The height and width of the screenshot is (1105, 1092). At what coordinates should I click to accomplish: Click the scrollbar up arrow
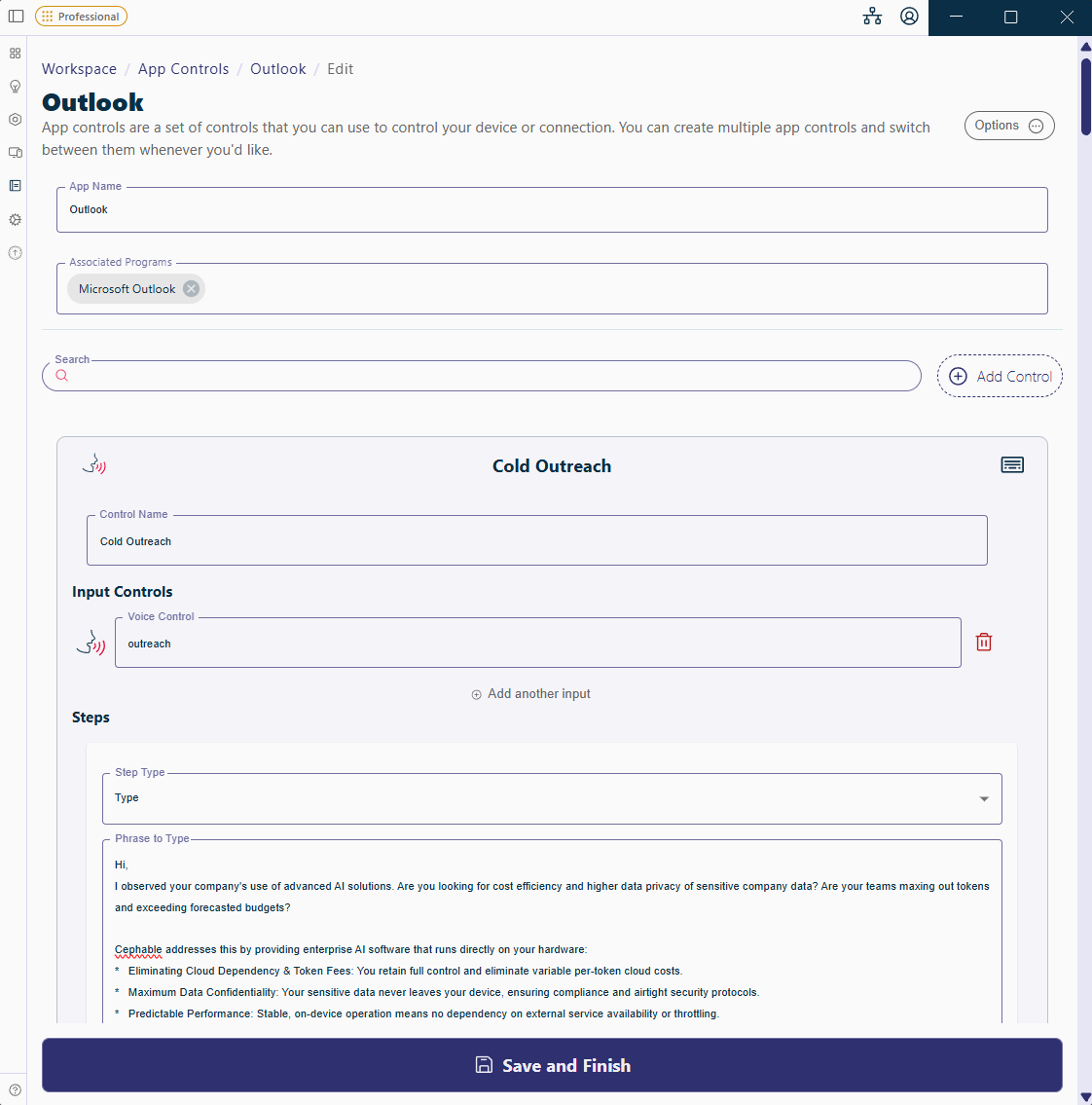coord(1085,47)
